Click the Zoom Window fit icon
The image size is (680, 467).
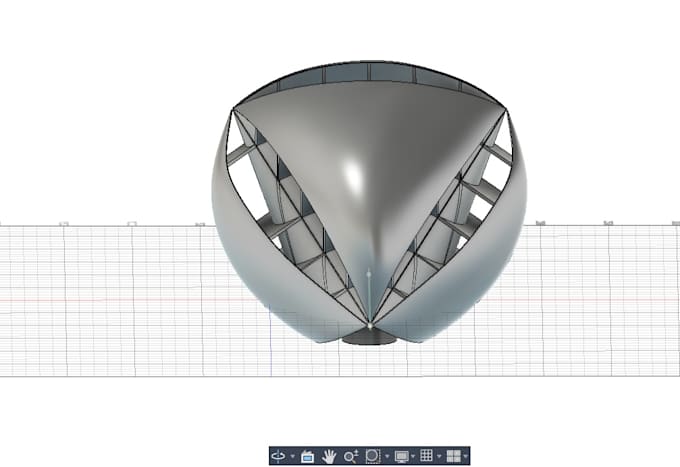coord(373,456)
